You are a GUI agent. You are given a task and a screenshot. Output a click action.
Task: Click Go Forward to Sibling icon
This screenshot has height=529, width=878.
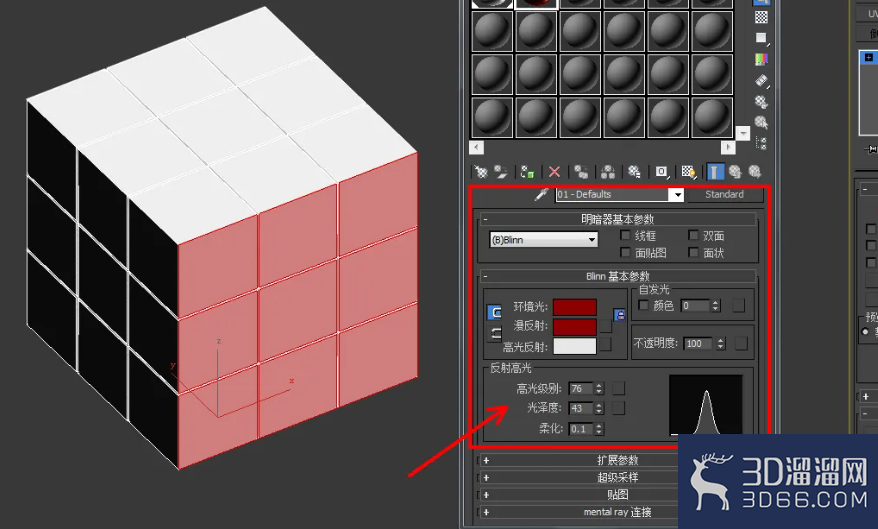tap(755, 172)
